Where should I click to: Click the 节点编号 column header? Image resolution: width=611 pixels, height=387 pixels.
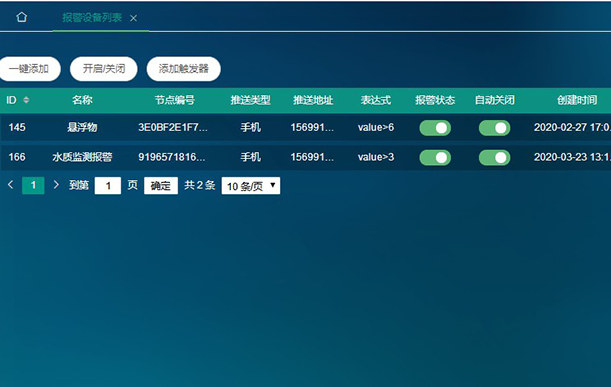[x=175, y=100]
